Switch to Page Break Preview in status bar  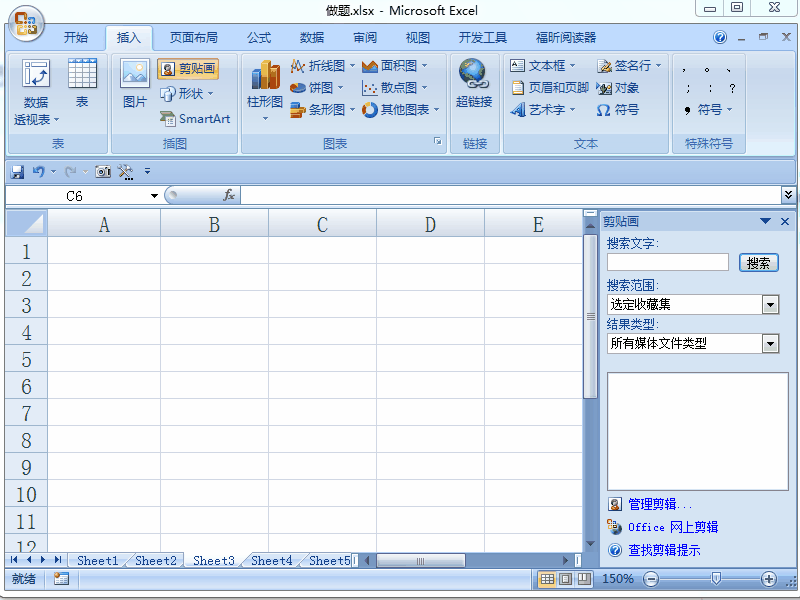coord(584,579)
